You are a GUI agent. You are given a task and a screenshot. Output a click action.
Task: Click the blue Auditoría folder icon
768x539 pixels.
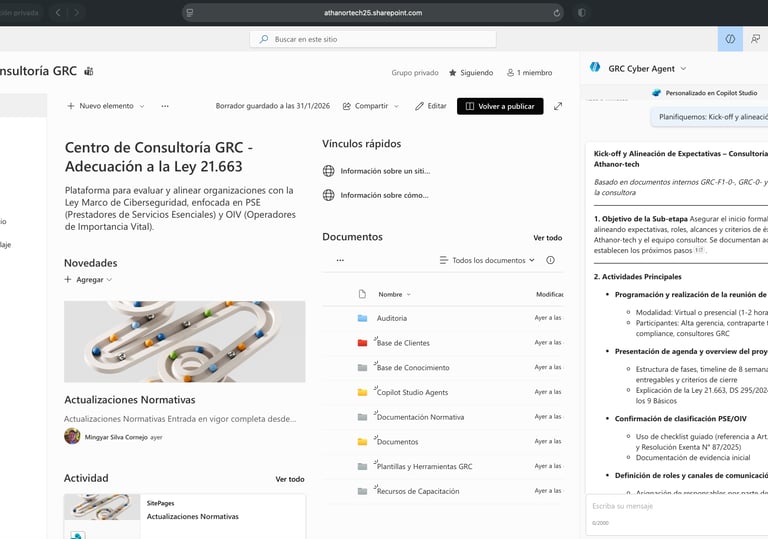point(362,318)
